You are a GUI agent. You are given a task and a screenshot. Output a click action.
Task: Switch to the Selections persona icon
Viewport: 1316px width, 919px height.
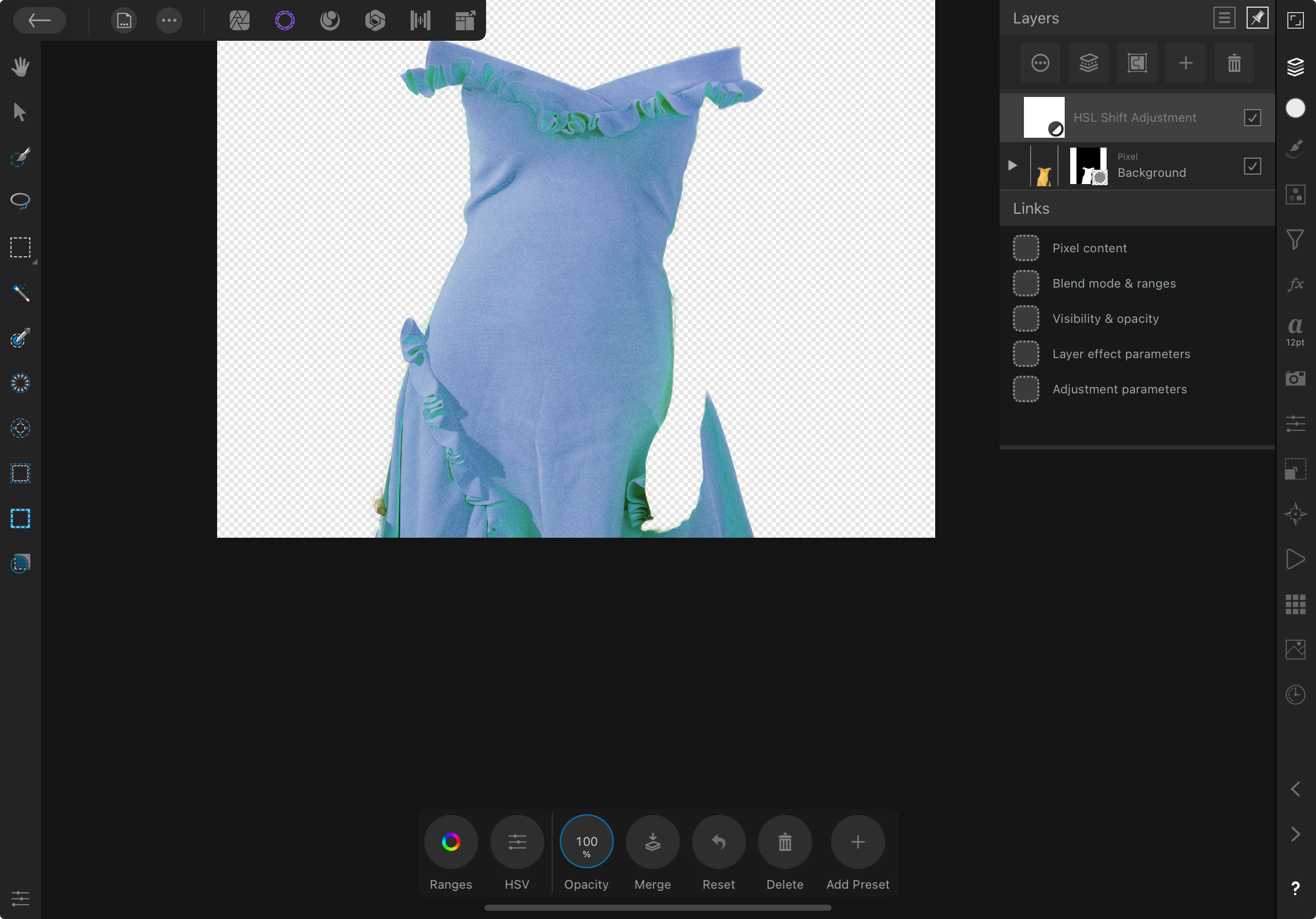tap(285, 20)
